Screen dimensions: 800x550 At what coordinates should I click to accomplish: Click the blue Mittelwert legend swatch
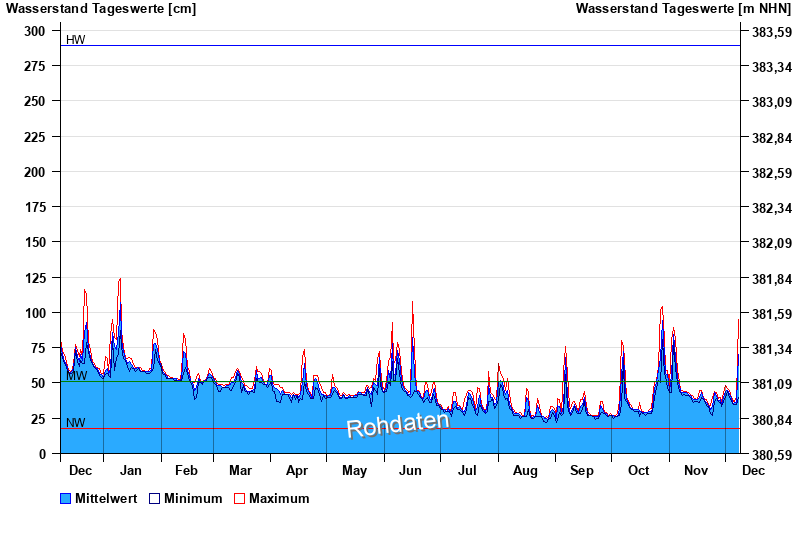coord(66,498)
